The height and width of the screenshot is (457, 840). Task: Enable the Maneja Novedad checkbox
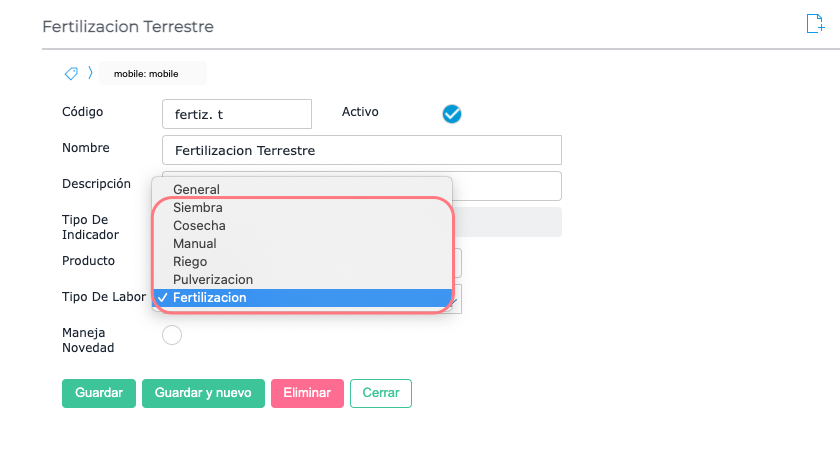pos(172,336)
